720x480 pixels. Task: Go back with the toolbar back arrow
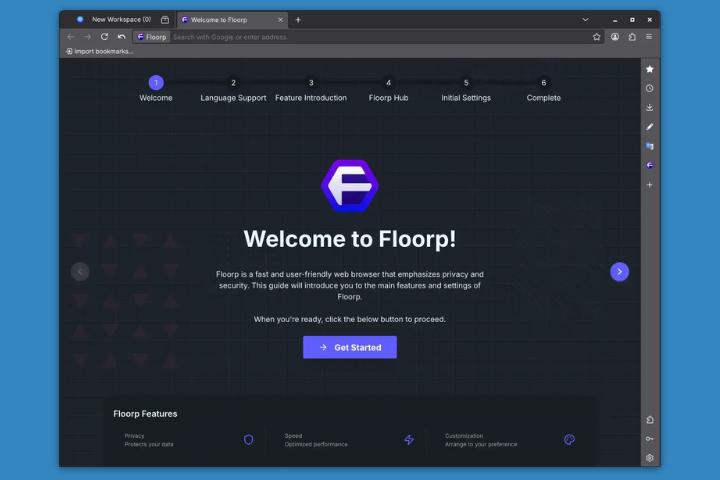[71, 37]
